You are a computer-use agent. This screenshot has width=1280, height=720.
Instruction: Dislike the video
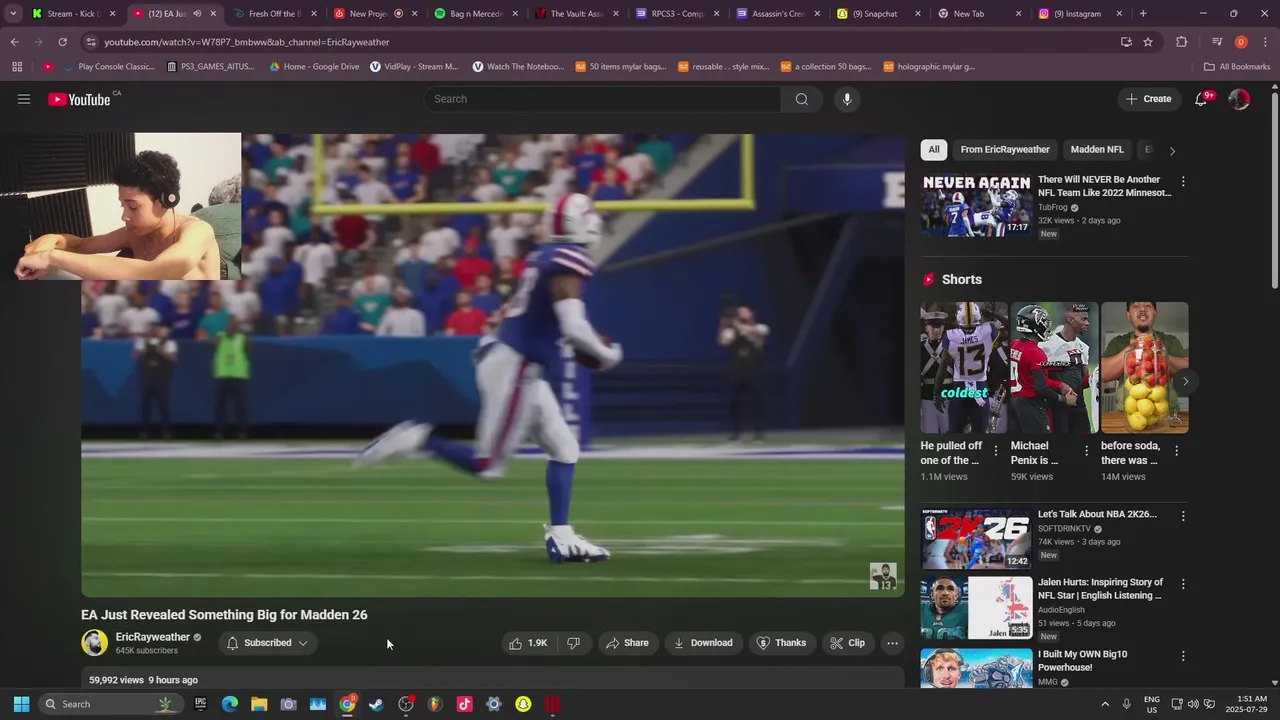click(574, 643)
